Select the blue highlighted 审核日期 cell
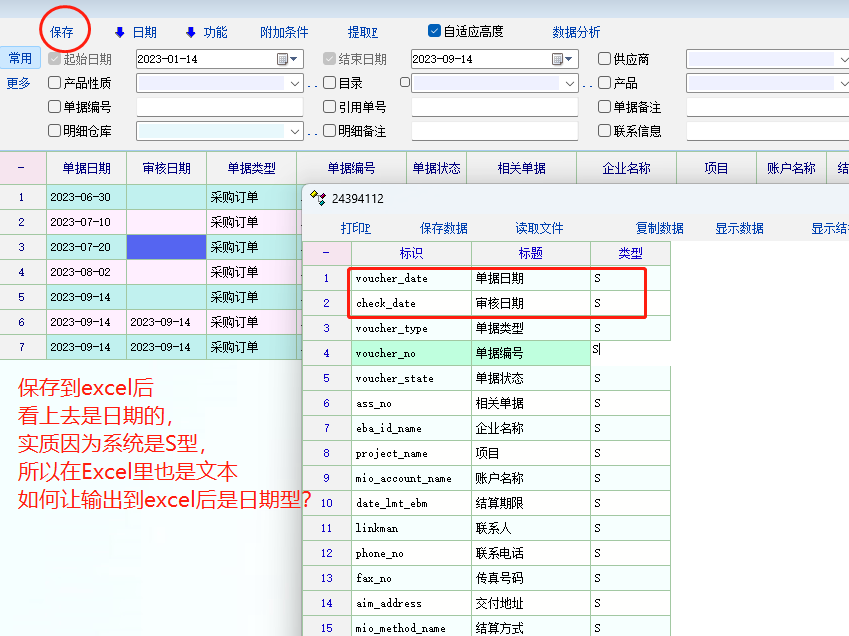 [166, 246]
